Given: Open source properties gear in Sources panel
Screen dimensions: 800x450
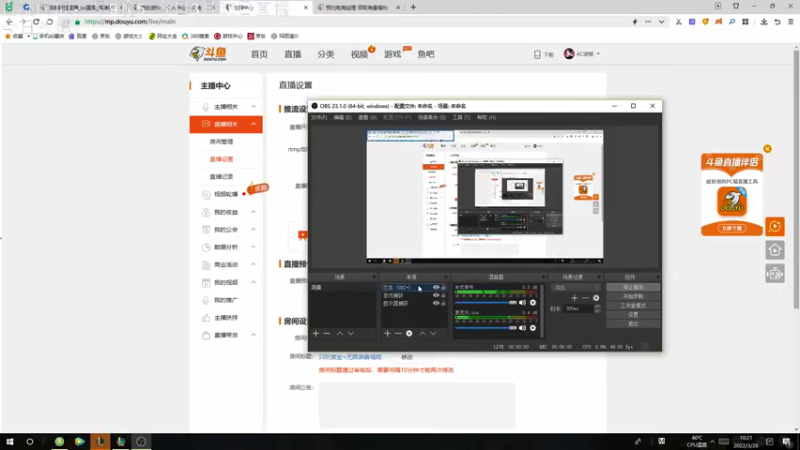Looking at the screenshot, I should click(409, 333).
